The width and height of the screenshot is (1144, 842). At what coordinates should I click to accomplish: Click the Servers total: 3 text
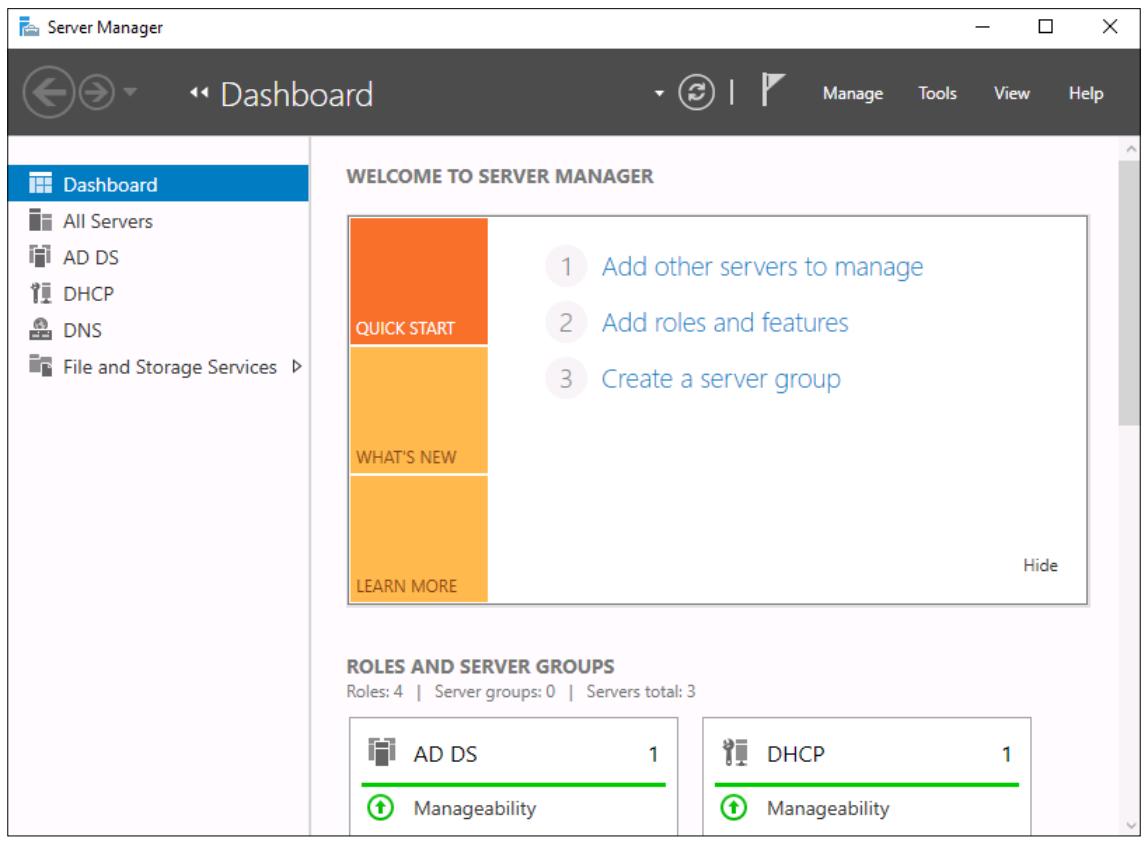tap(641, 692)
